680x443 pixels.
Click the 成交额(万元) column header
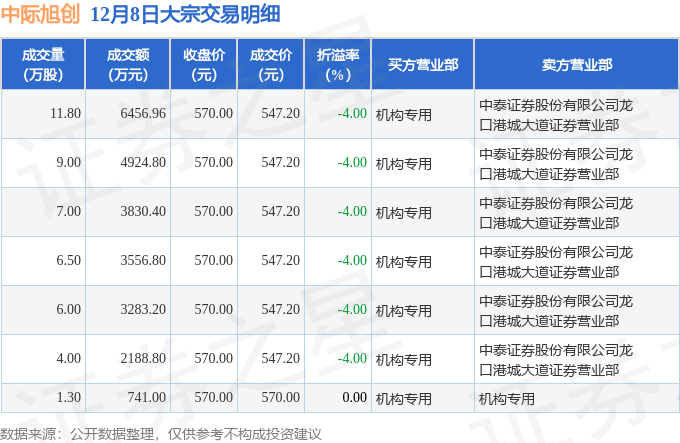(128, 65)
